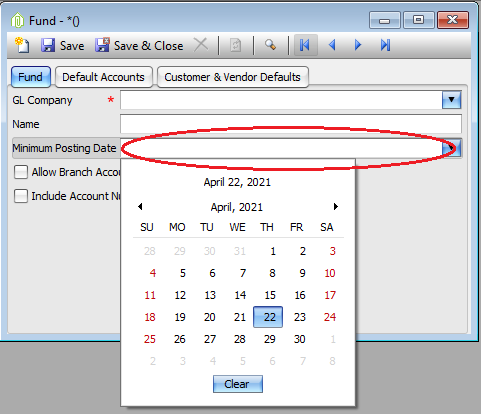The width and height of the screenshot is (481, 414).
Task: Click the Clear button in calendar
Action: pyautogui.click(x=238, y=384)
